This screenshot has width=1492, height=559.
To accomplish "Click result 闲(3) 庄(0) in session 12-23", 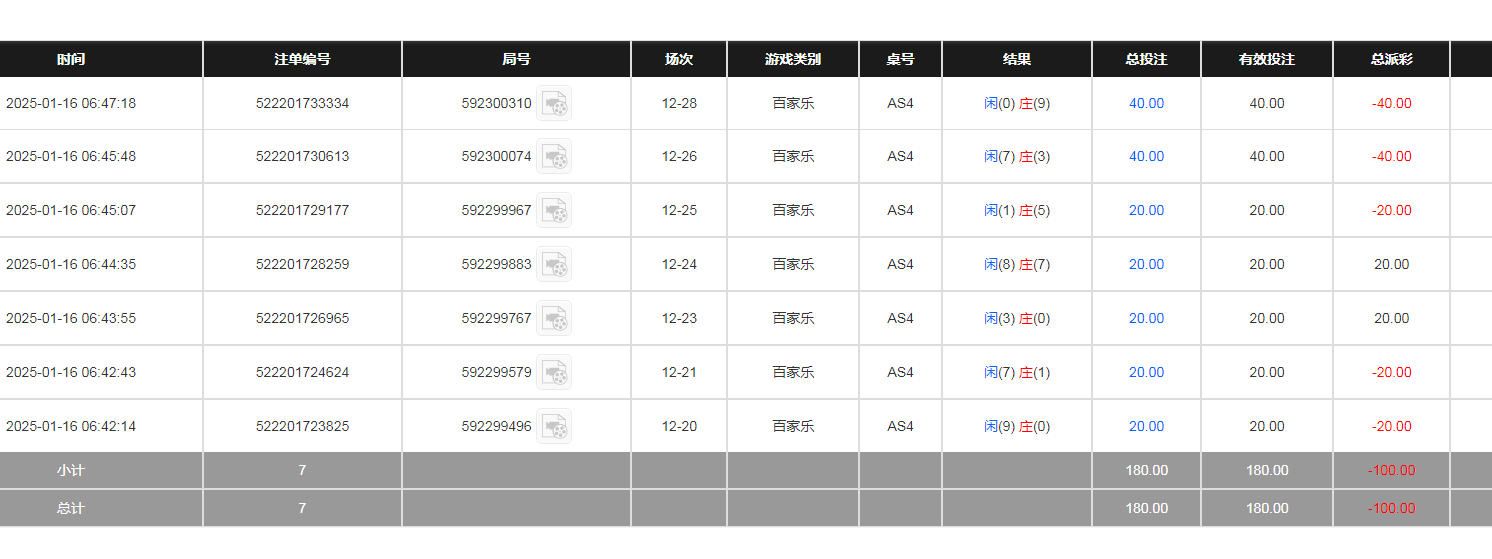I will 1016,319.
